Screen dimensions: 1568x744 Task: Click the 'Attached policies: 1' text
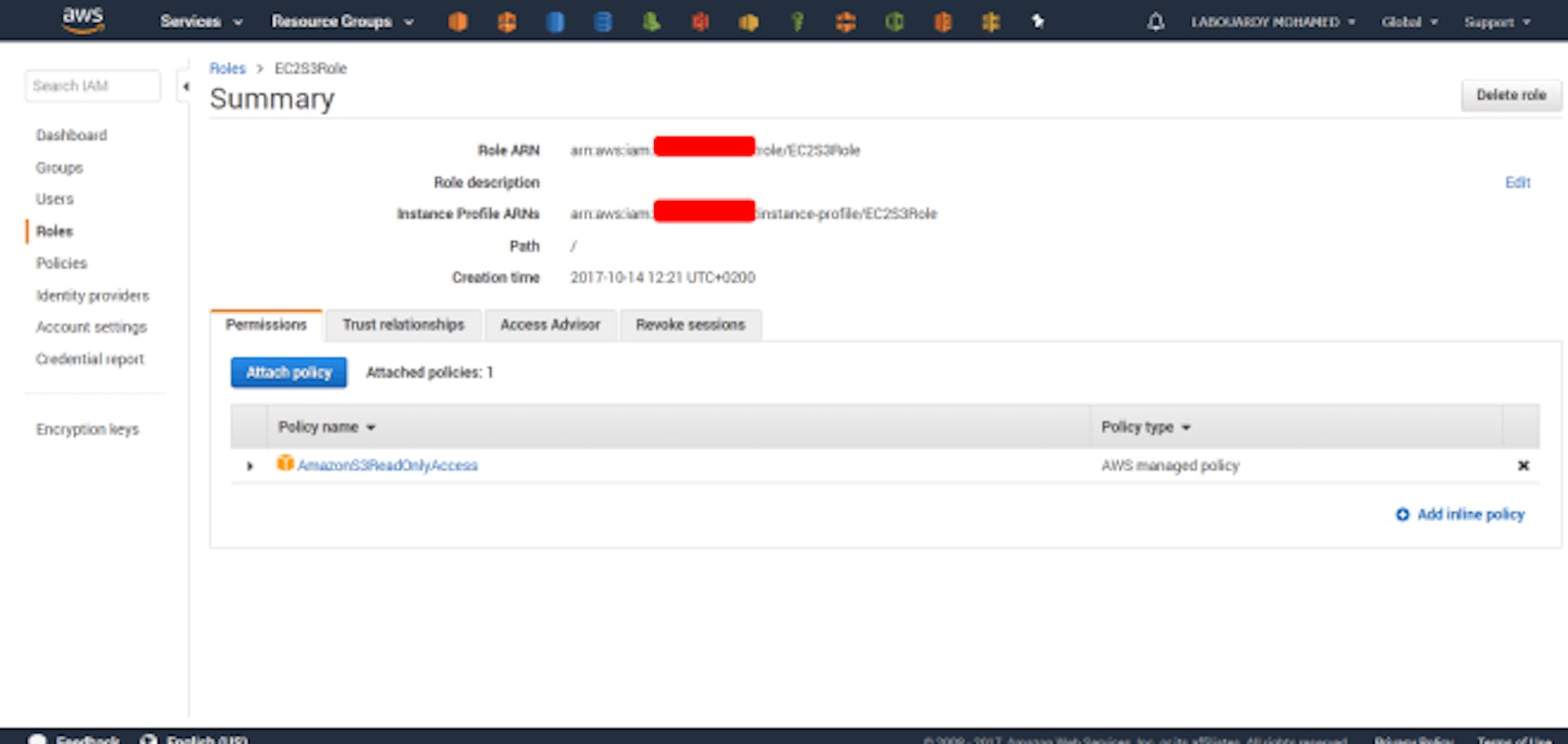pyautogui.click(x=430, y=372)
